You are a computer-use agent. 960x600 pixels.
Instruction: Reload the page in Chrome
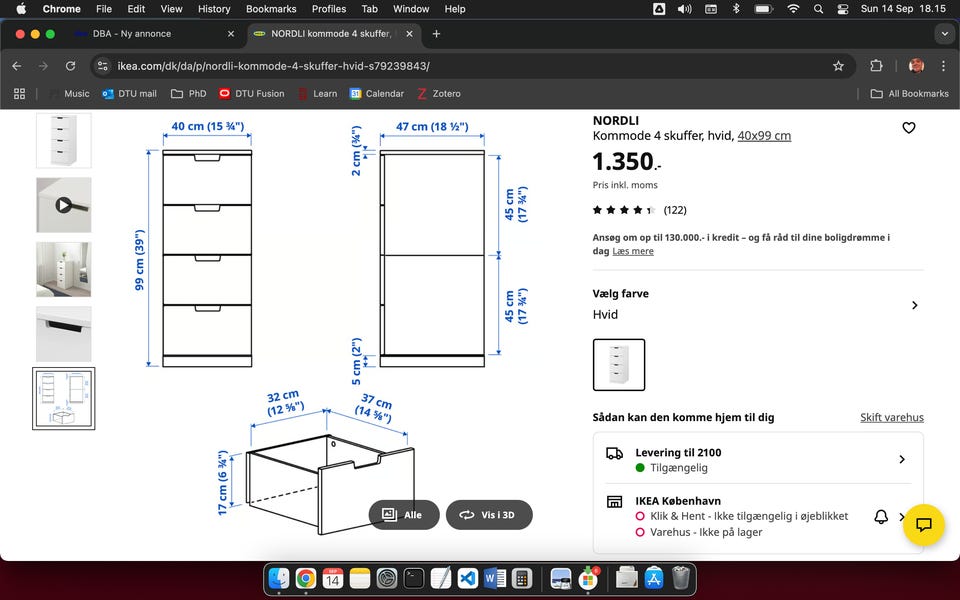click(70, 66)
